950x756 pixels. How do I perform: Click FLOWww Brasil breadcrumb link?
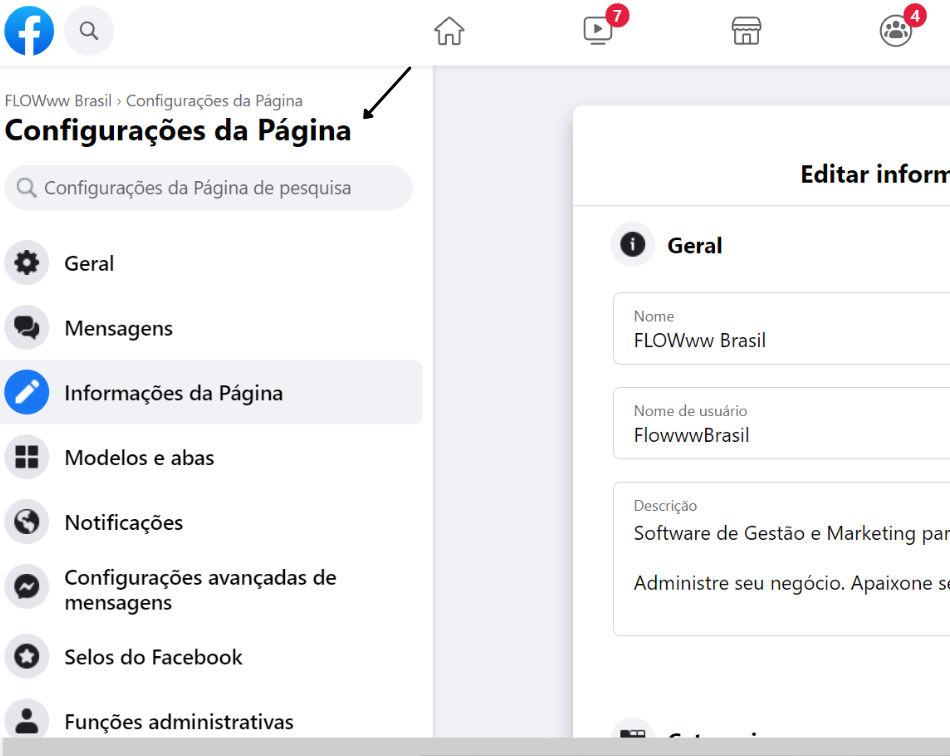coord(58,101)
